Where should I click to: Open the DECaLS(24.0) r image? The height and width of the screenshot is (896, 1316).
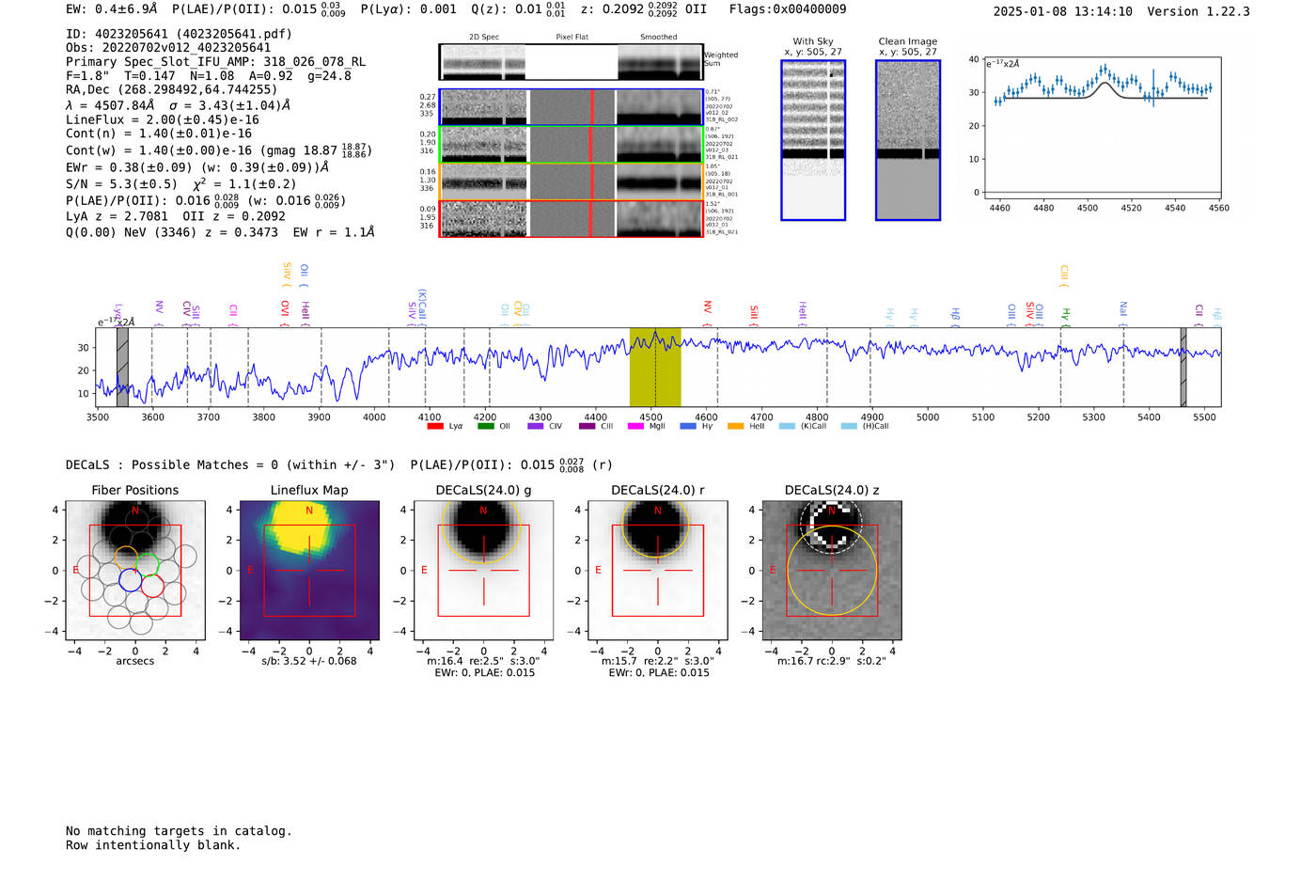(x=657, y=571)
